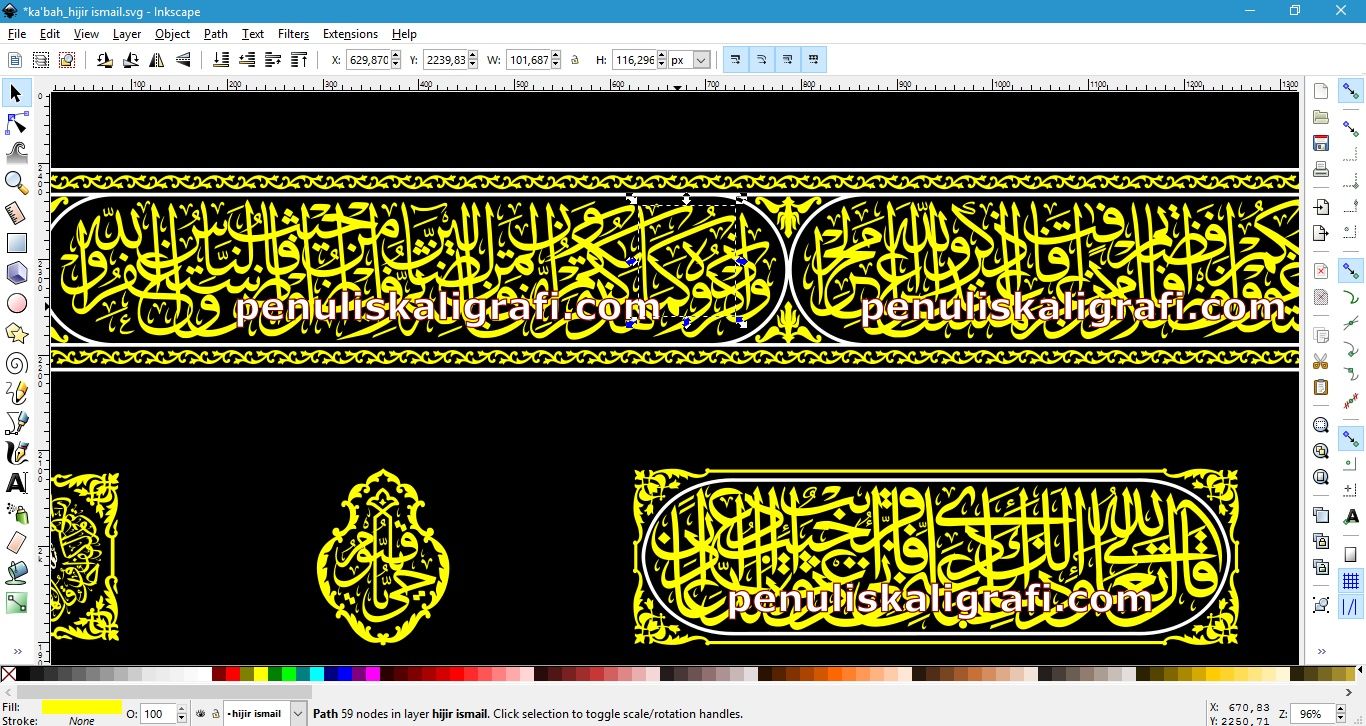Lower selection to bottom
This screenshot has width=1366, height=726.
(x=222, y=60)
